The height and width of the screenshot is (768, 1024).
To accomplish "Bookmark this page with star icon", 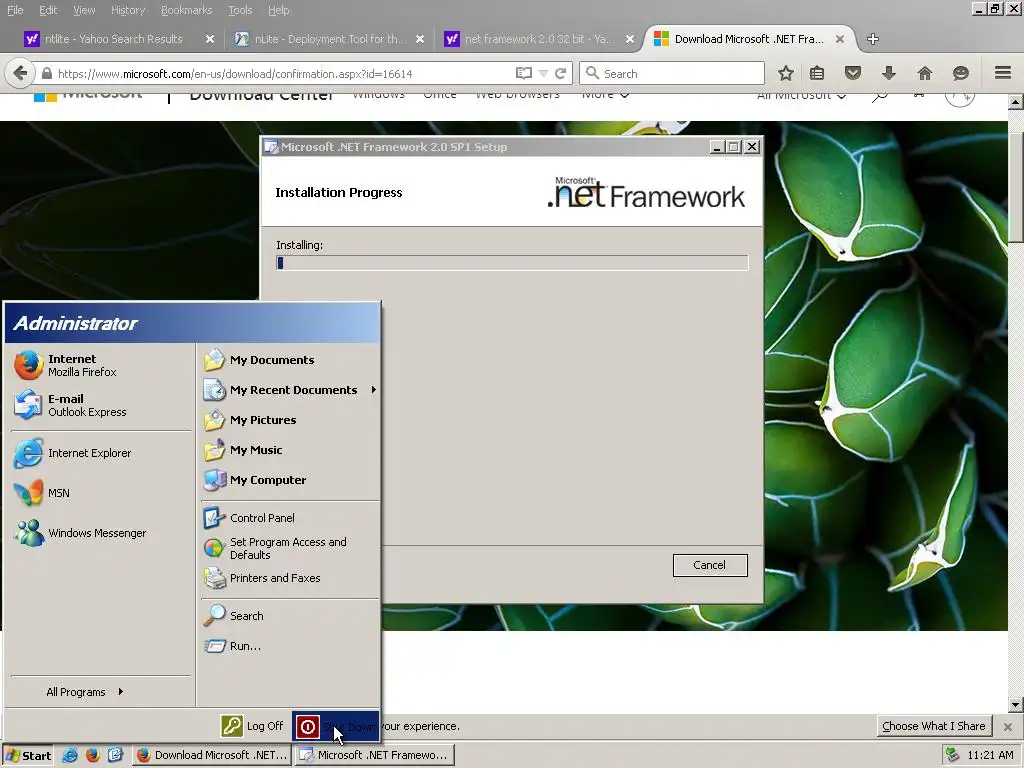I will coord(786,73).
